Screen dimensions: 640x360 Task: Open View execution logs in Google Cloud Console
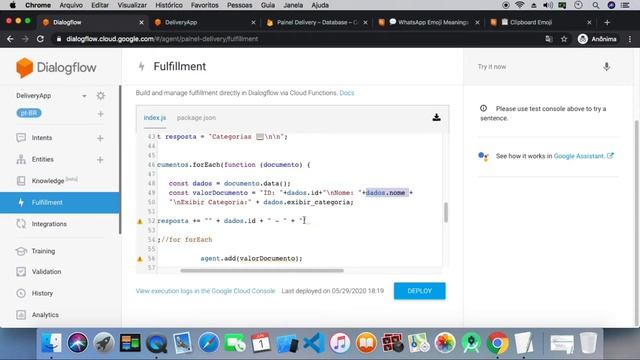click(x=205, y=291)
